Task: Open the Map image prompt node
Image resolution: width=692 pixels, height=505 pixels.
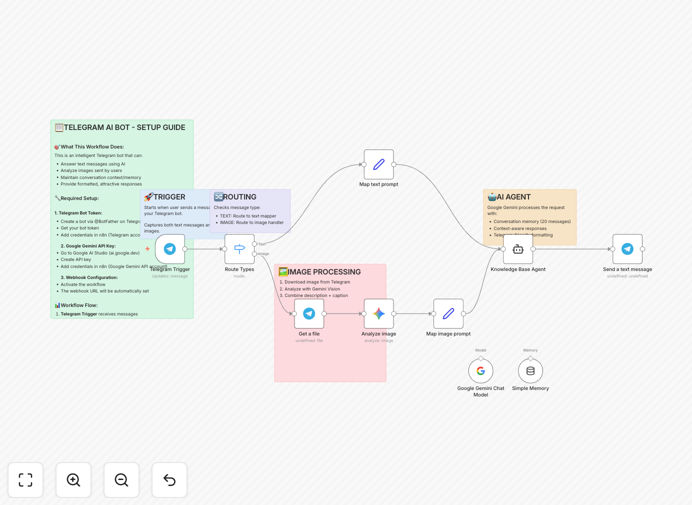Action: pos(448,313)
